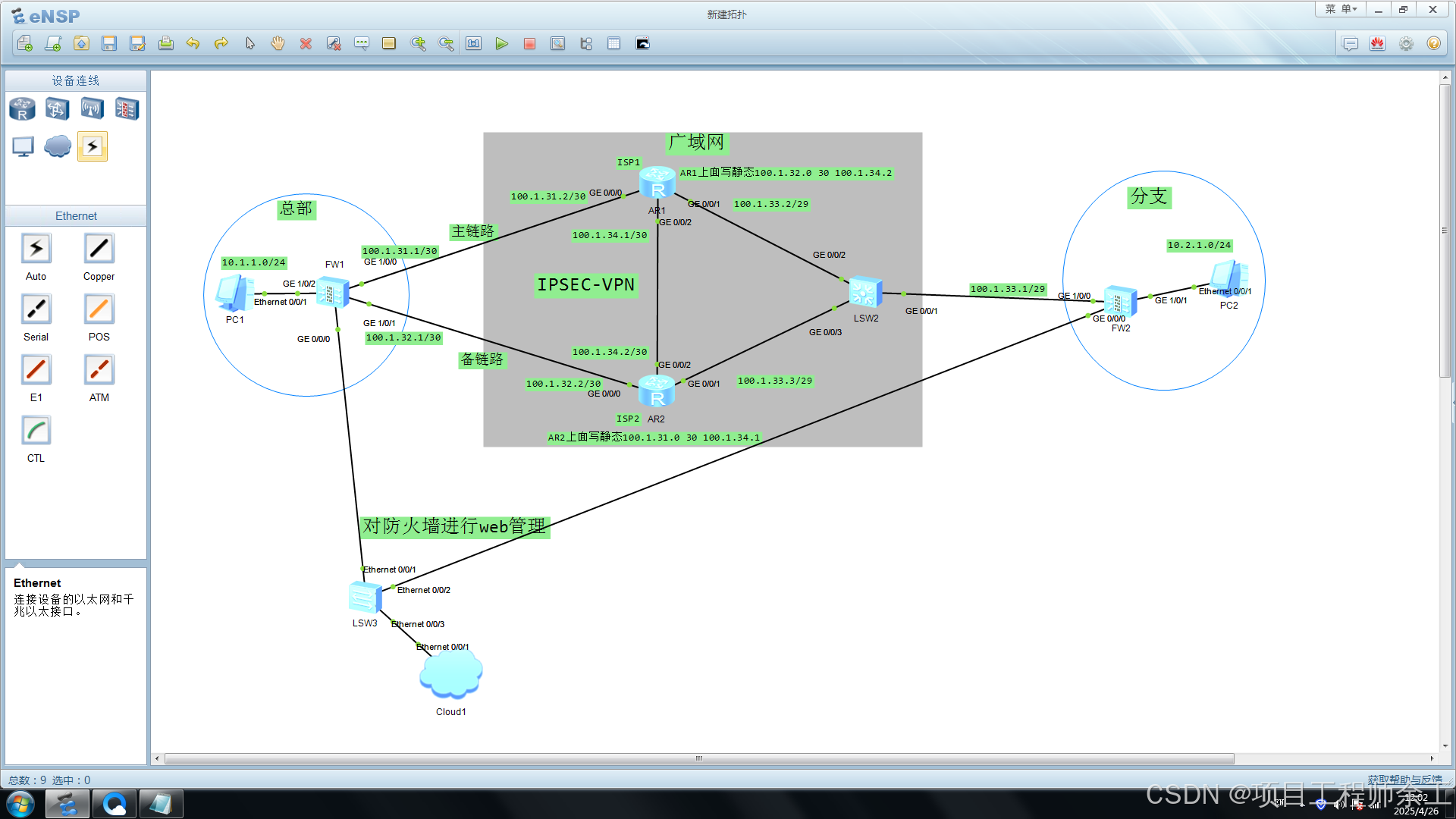Screen dimensions: 1456x819
Task: Click the horizontal canvas scrollbar
Action: click(x=698, y=758)
